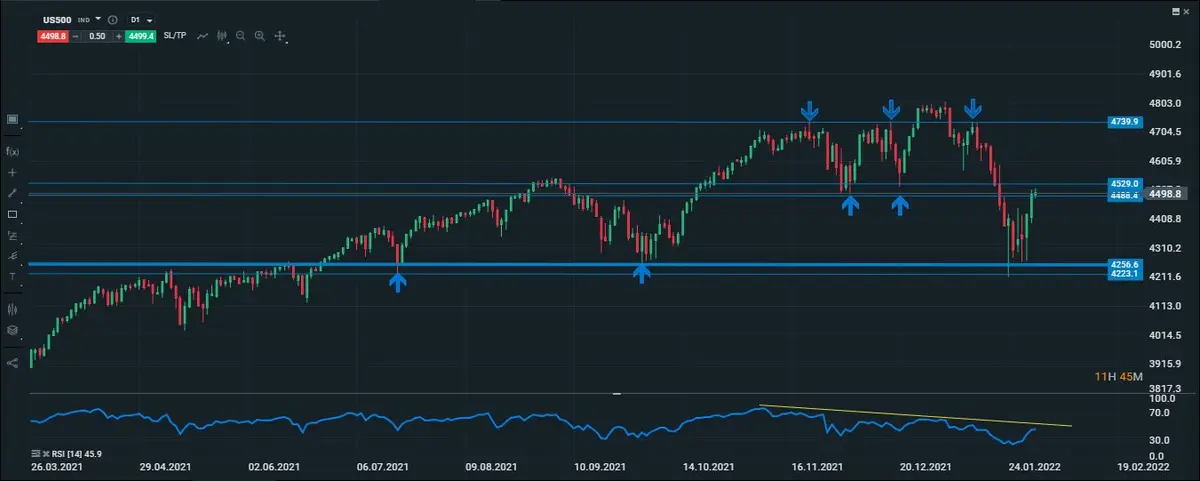Expand the D1 timeframe dropdown
The width and height of the screenshot is (1200, 481).
150,20
